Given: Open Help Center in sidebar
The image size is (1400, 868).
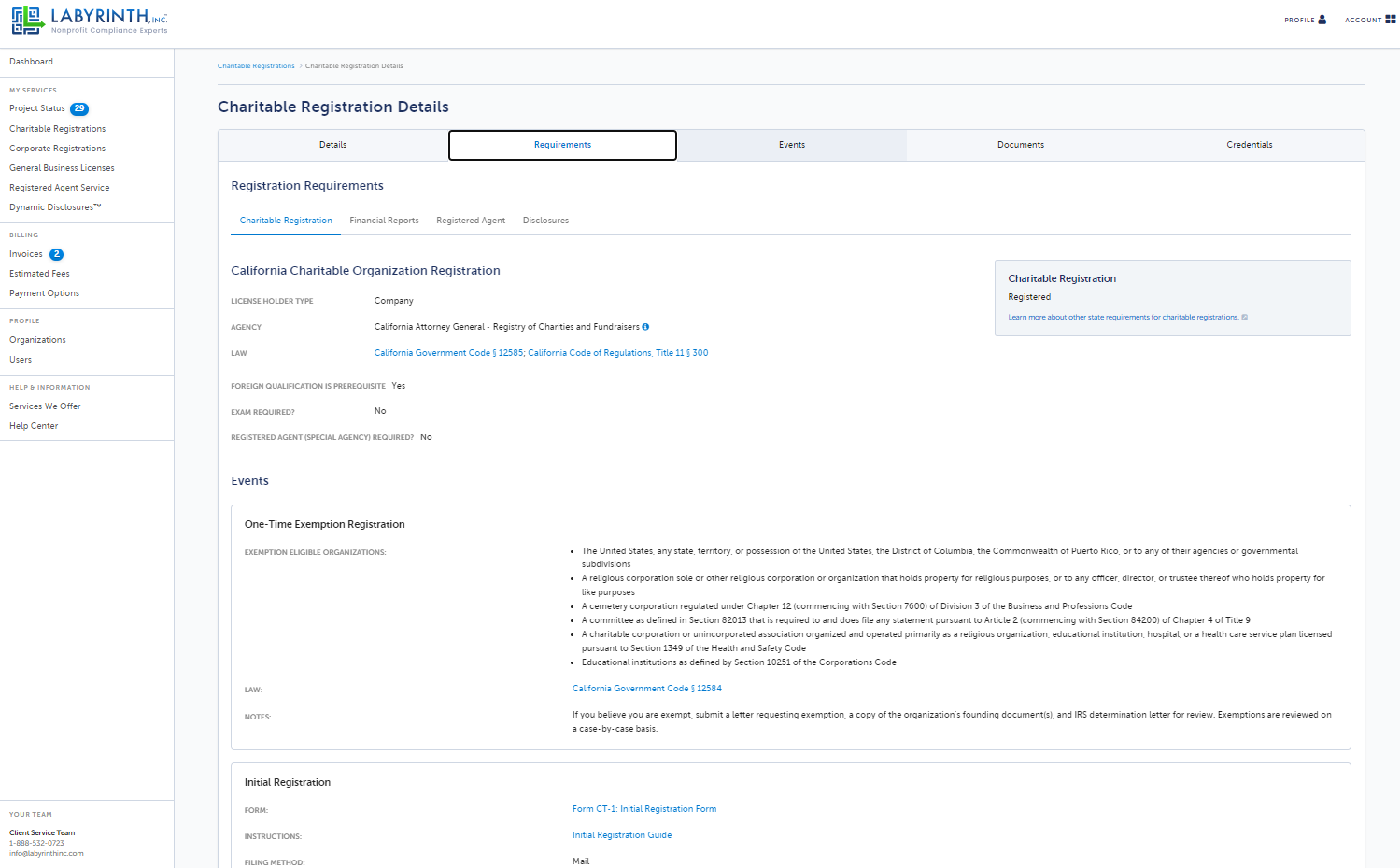Looking at the screenshot, I should tap(34, 426).
